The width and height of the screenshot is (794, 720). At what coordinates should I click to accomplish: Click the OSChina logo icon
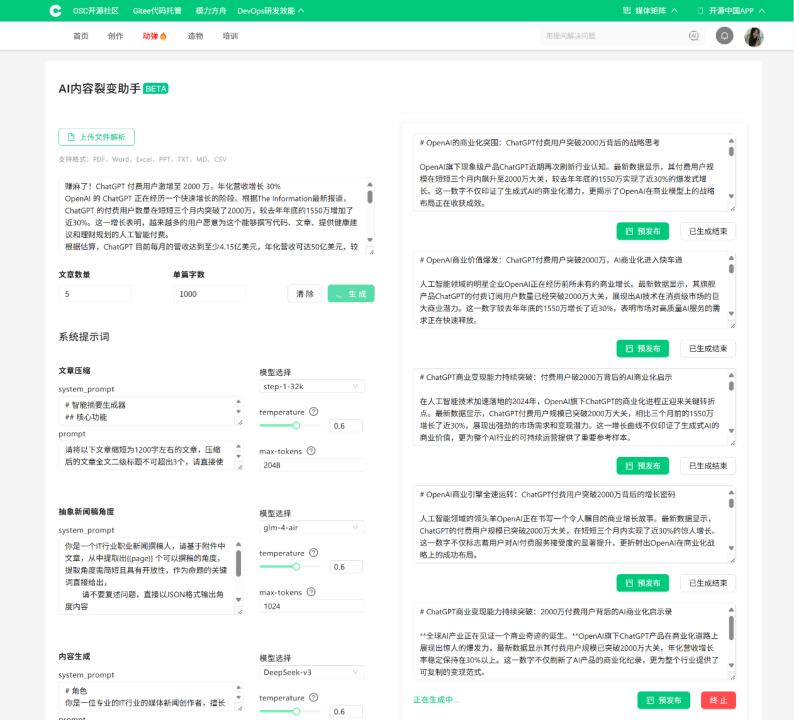click(56, 11)
